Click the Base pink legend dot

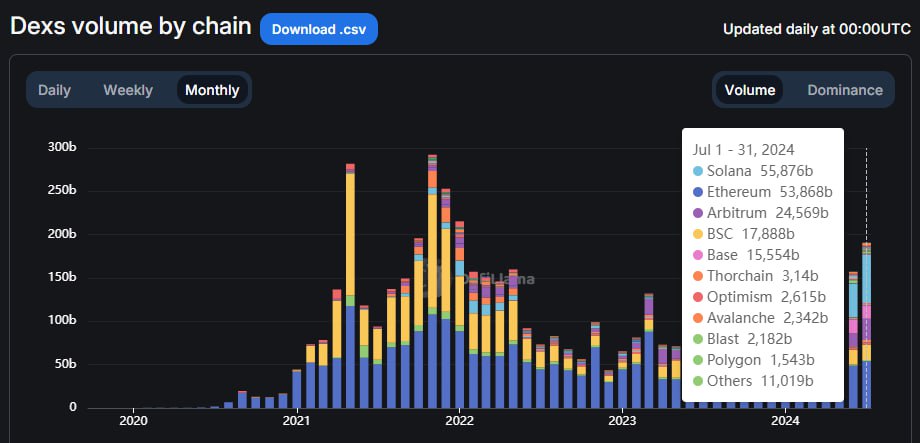tap(698, 255)
